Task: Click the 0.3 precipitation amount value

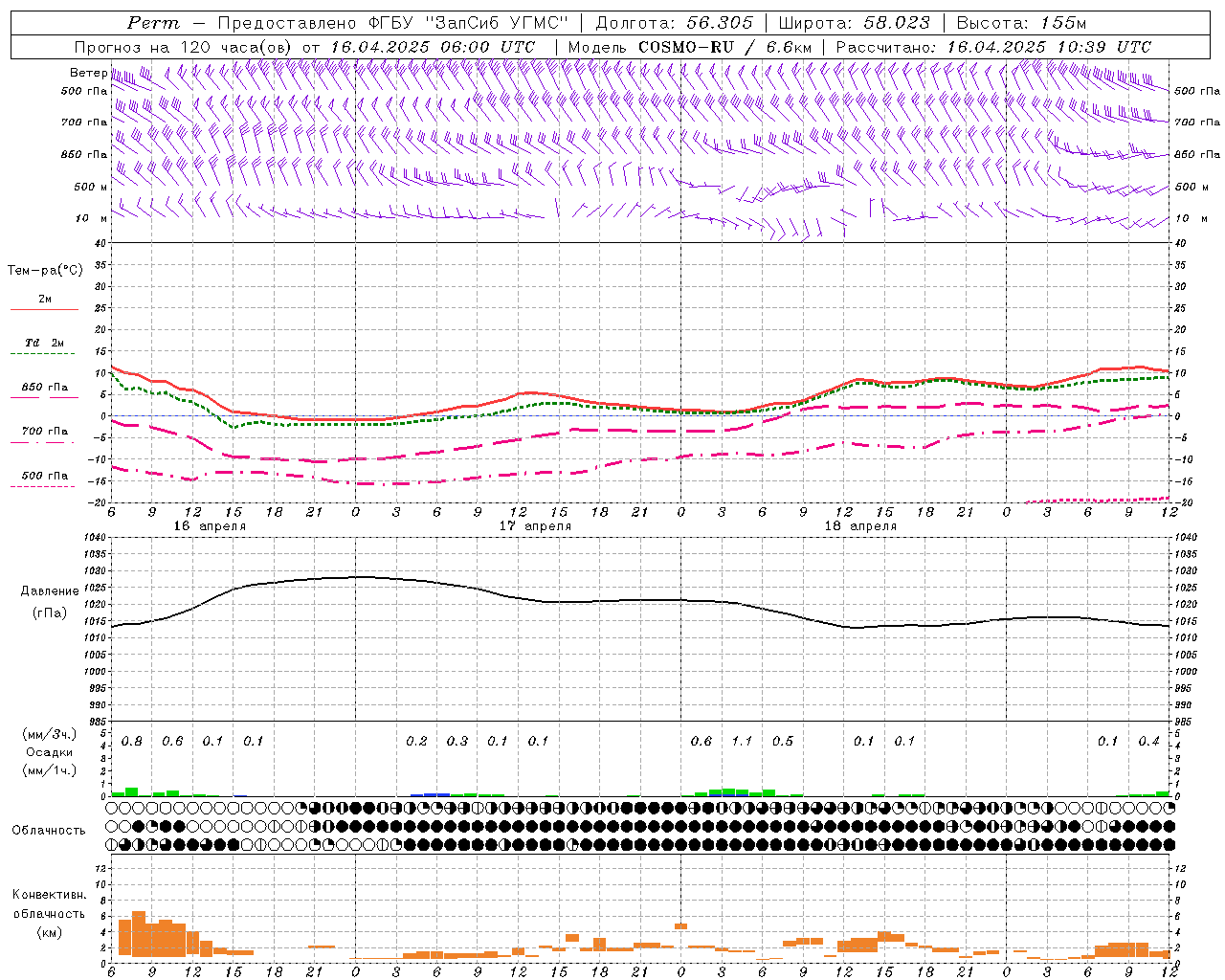Action: pyautogui.click(x=457, y=742)
